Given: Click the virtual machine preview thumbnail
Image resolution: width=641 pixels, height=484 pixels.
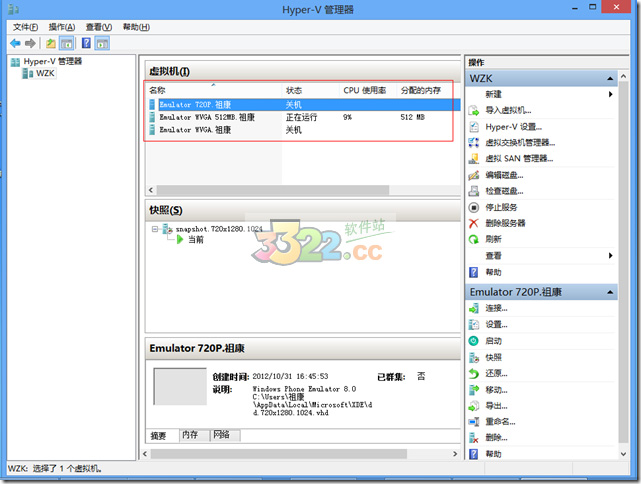Looking at the screenshot, I should click(x=180, y=387).
